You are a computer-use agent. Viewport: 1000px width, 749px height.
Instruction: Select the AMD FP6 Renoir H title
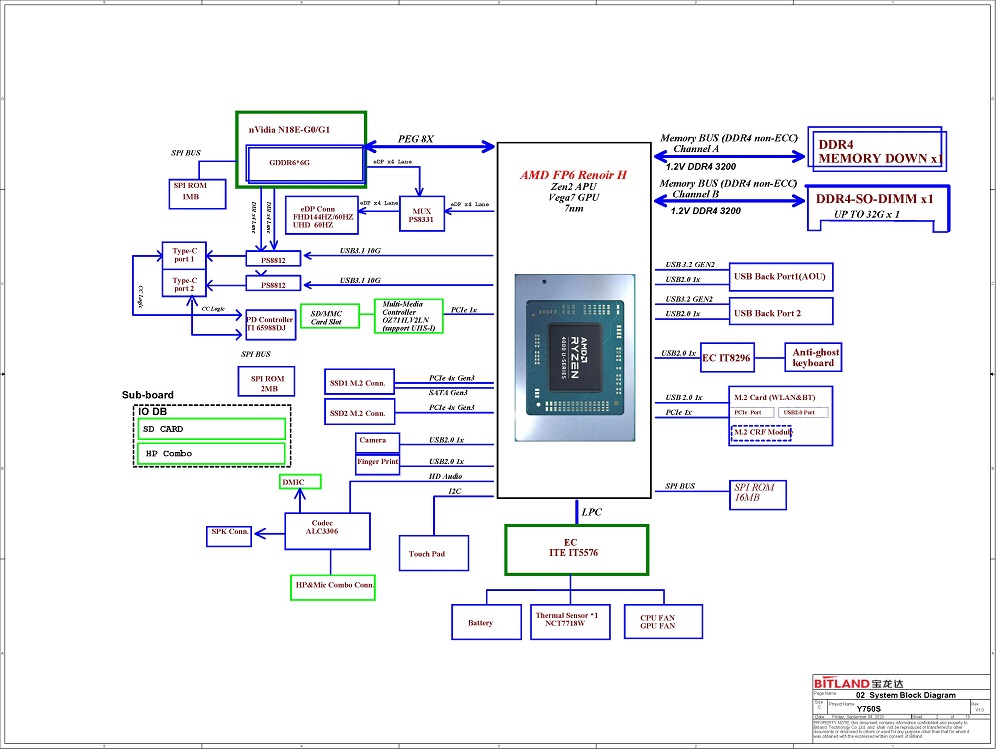tap(573, 175)
